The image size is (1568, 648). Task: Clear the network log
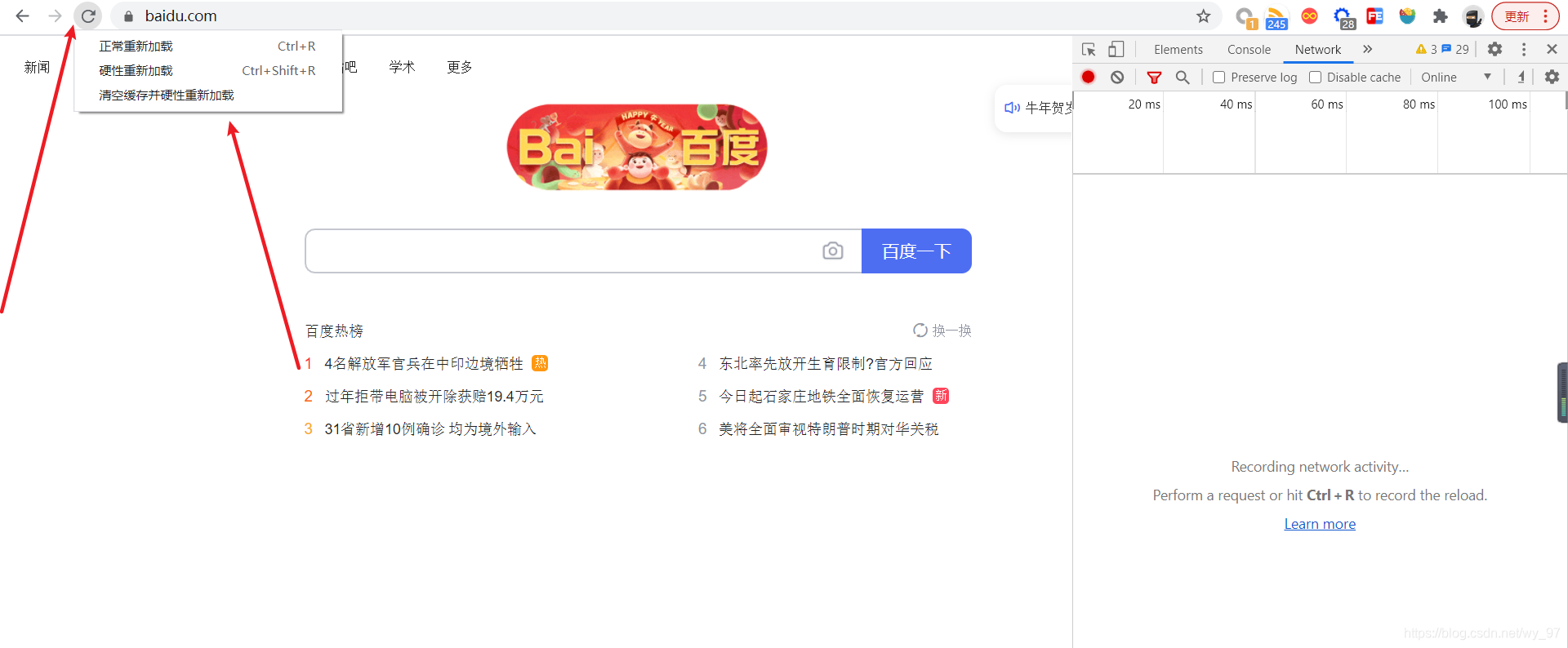[1117, 77]
